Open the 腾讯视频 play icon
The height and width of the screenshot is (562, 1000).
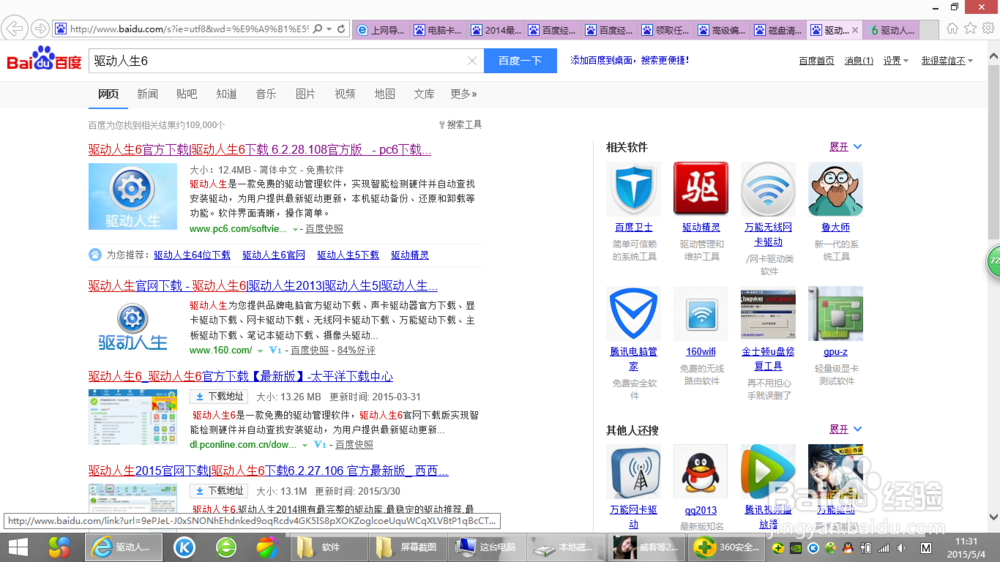click(768, 471)
